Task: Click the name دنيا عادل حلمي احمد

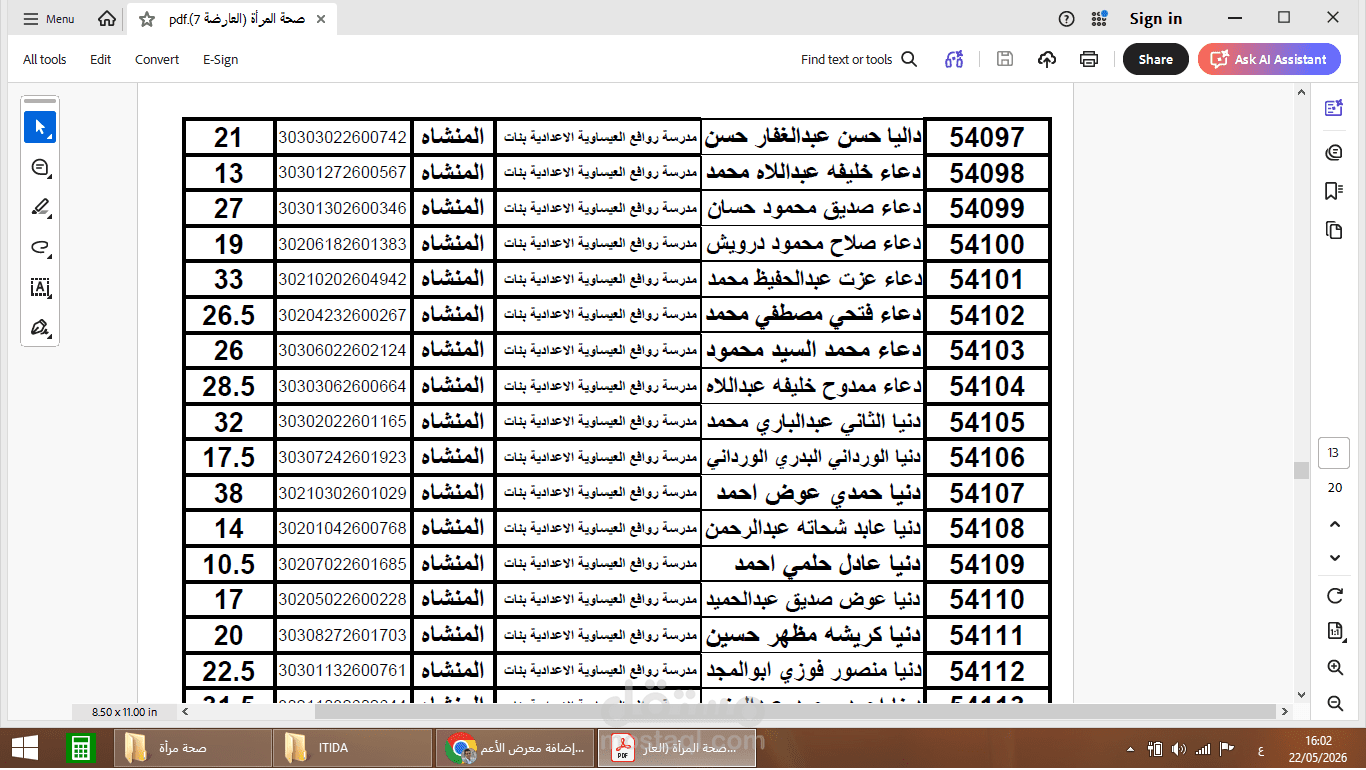Action: click(828, 564)
